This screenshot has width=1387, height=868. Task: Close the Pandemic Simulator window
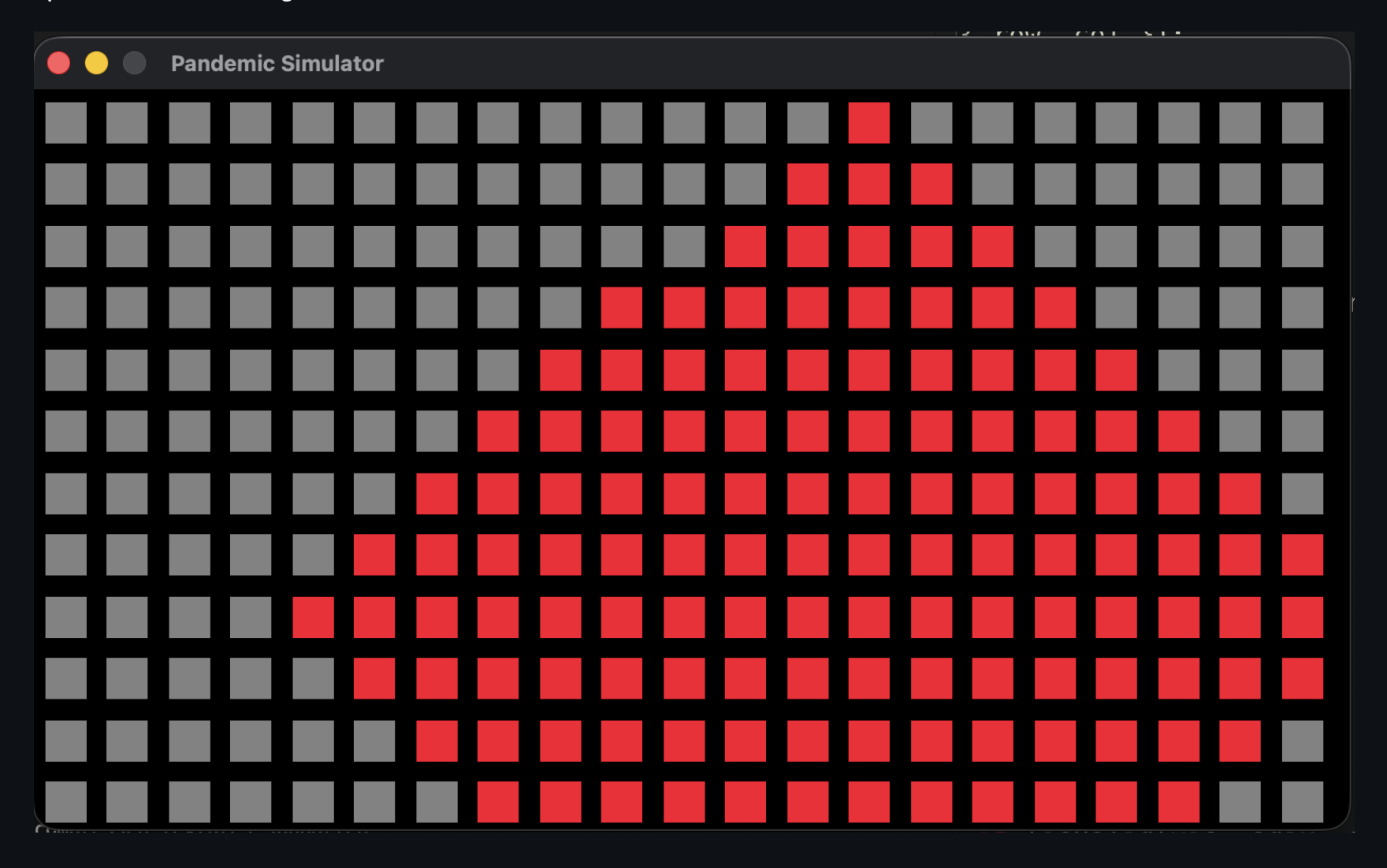coord(59,63)
